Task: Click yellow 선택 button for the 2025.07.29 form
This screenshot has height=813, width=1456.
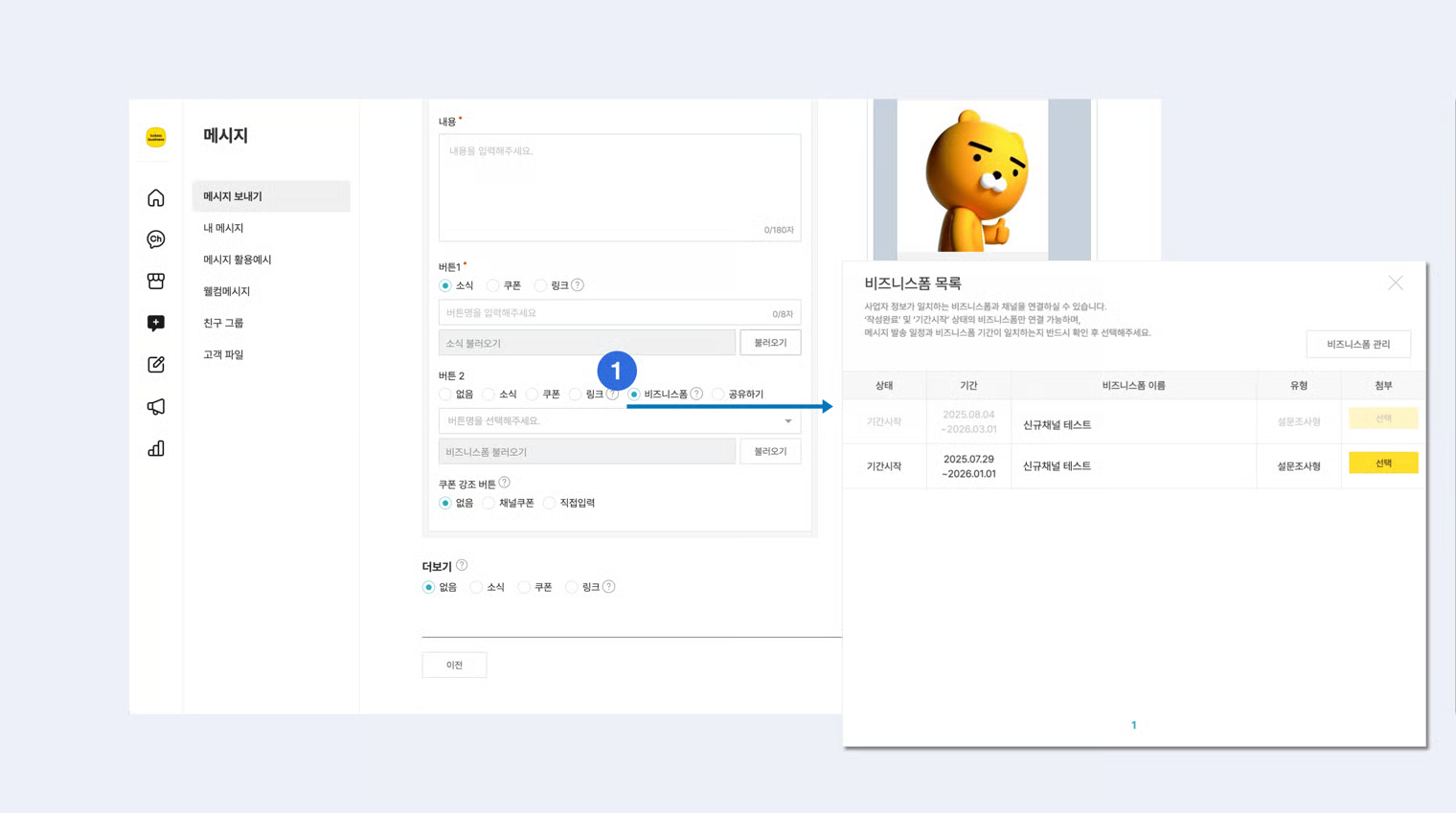Action: coord(1382,463)
